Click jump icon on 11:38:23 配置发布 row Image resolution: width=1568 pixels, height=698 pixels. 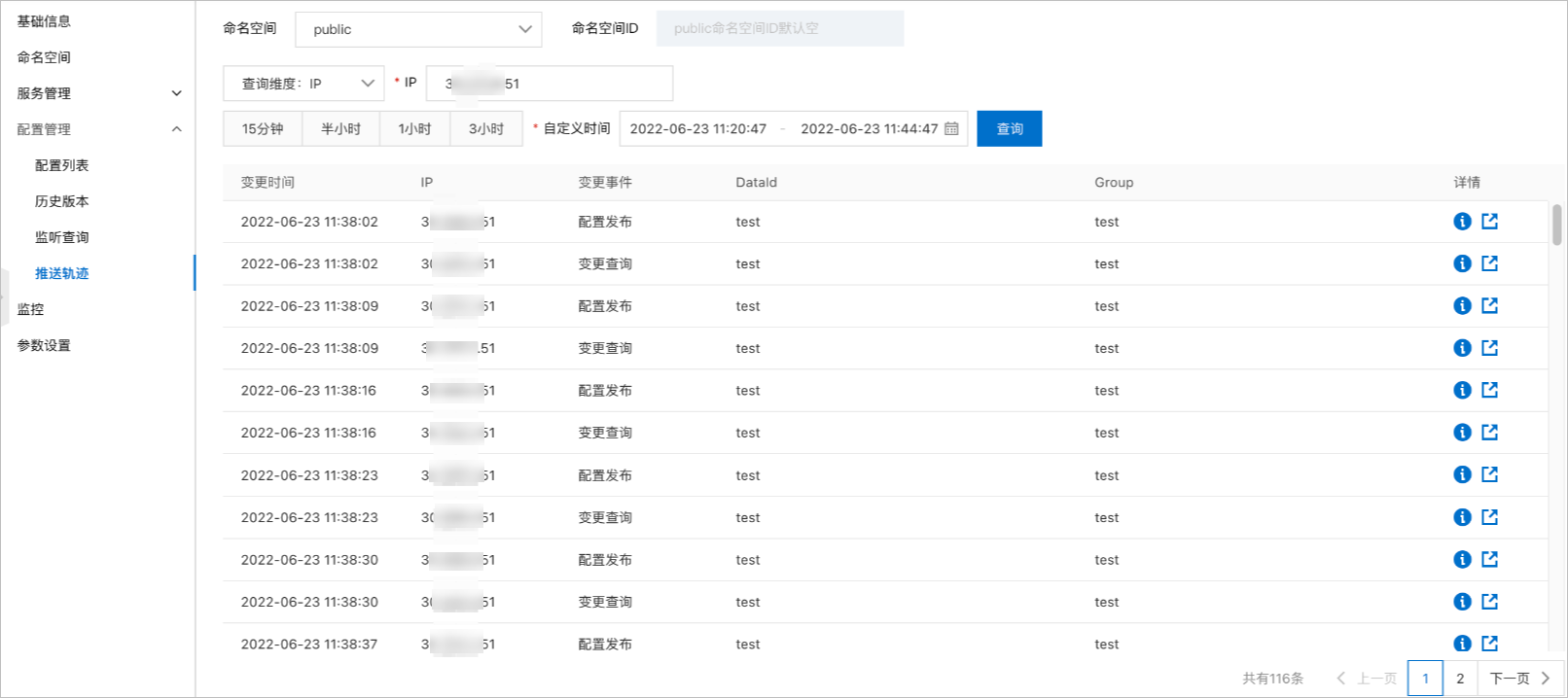[x=1489, y=474]
